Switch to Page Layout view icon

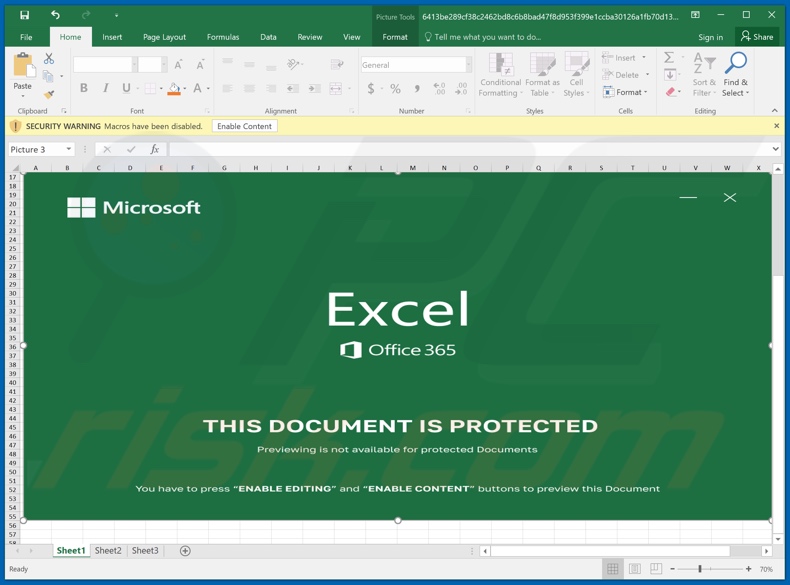(x=635, y=569)
